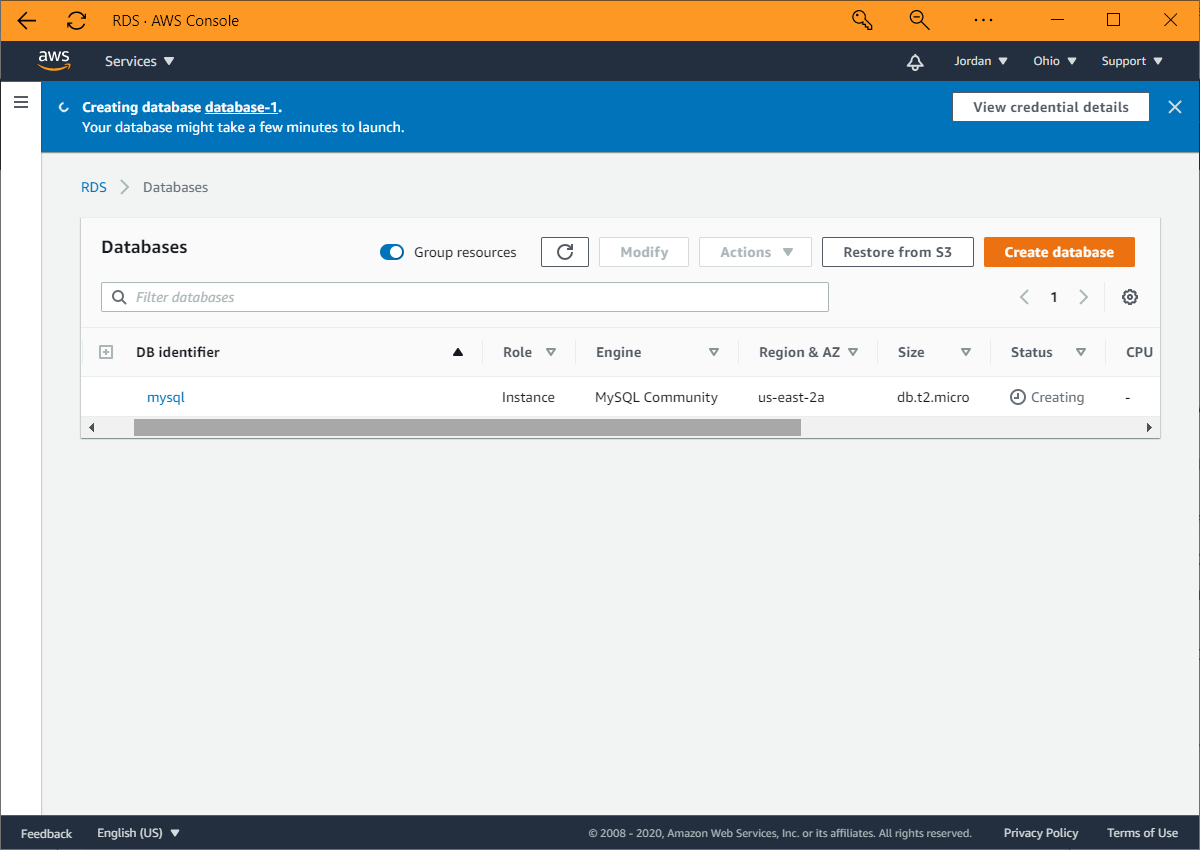Click the AWS logo home icon

(x=54, y=61)
